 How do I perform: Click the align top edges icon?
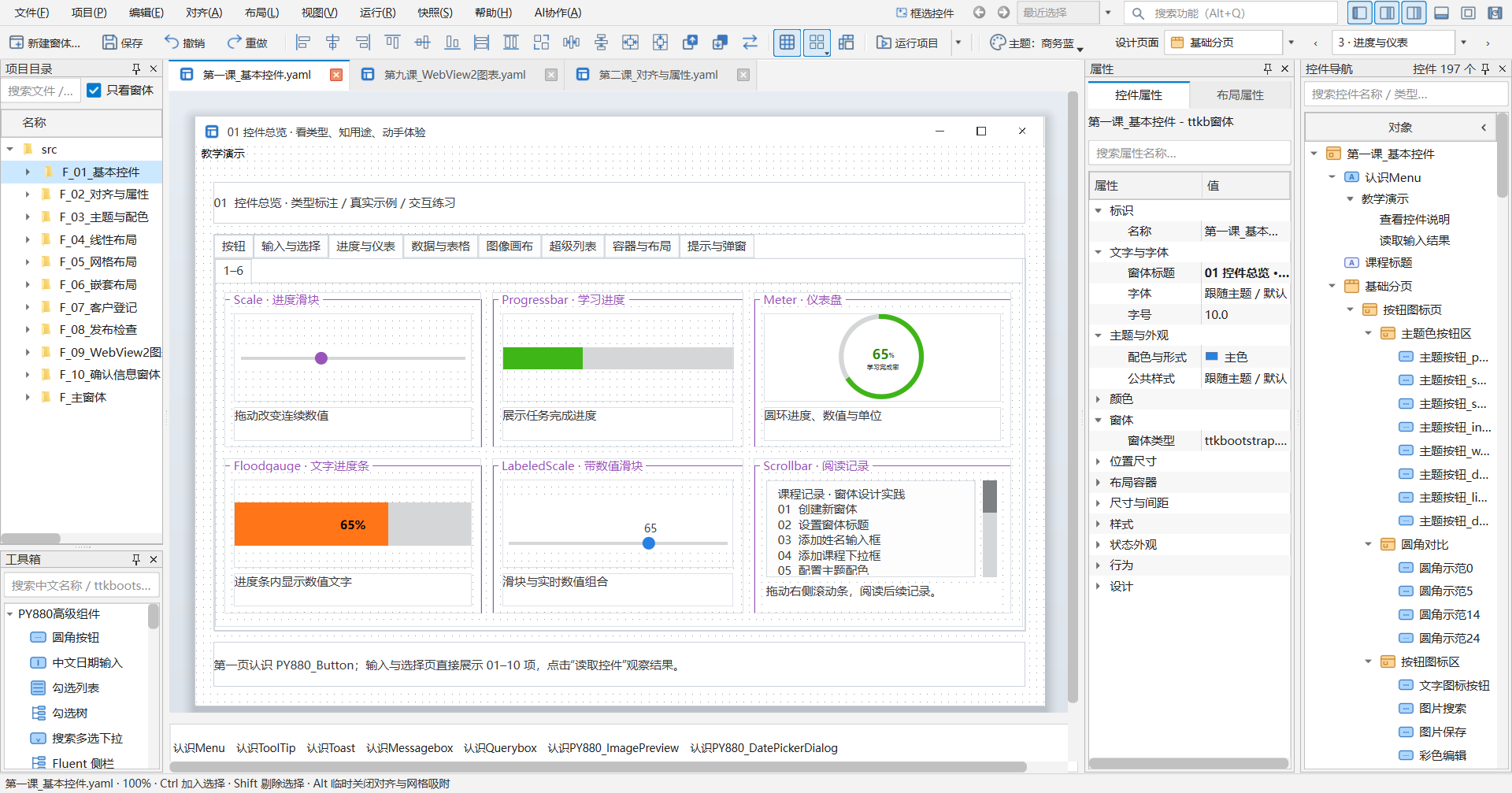[393, 43]
